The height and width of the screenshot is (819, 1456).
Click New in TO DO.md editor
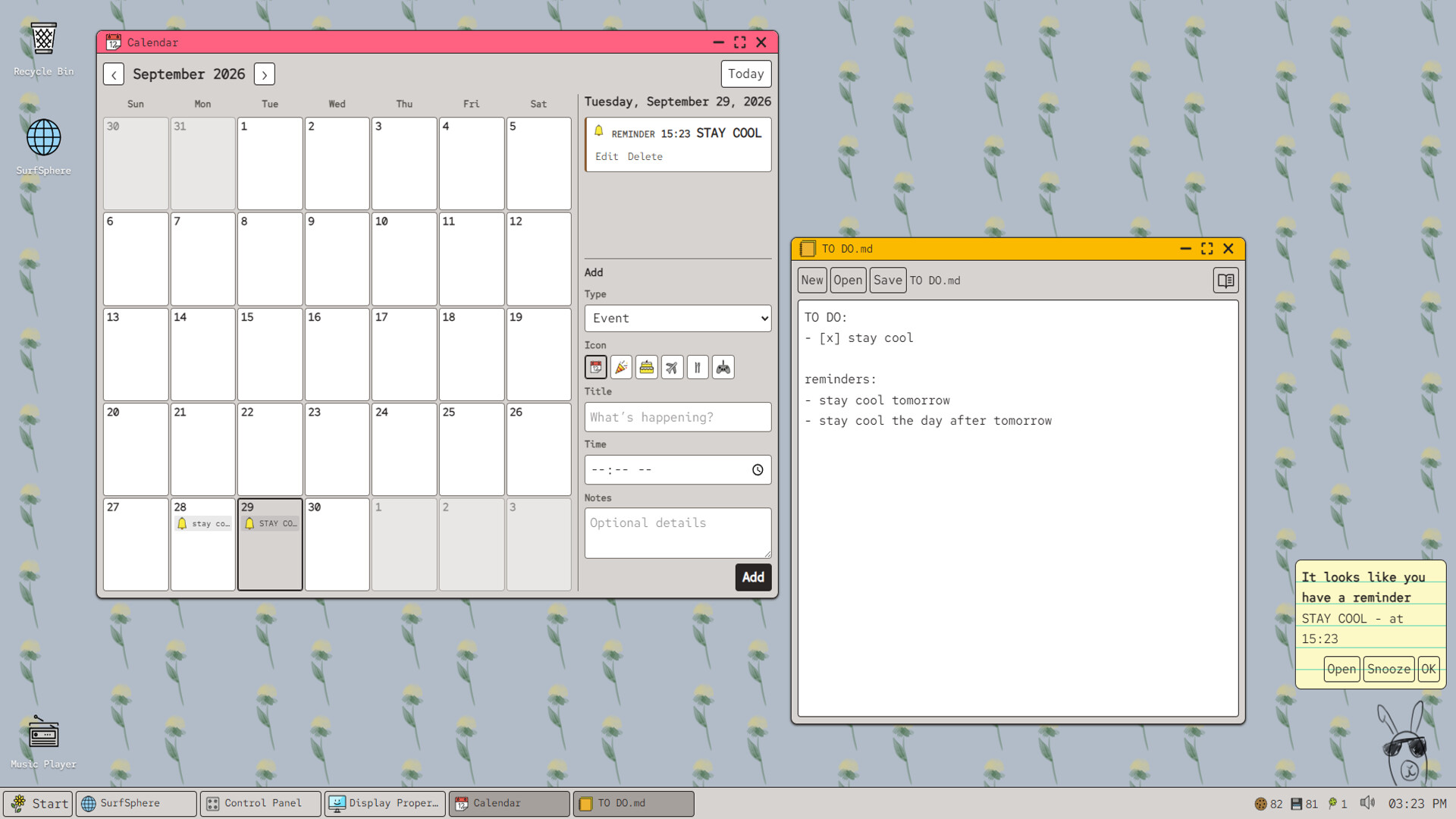point(811,281)
